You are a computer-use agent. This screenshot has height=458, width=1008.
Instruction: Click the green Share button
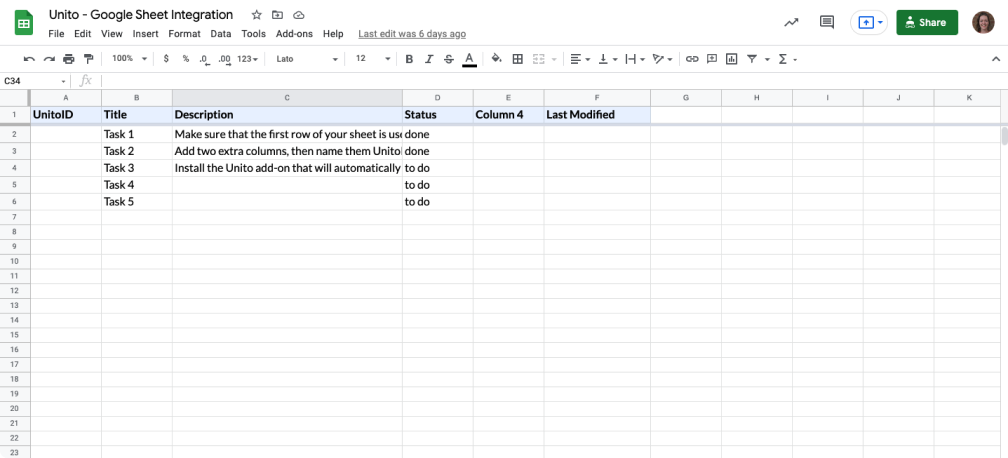pyautogui.click(x=927, y=23)
